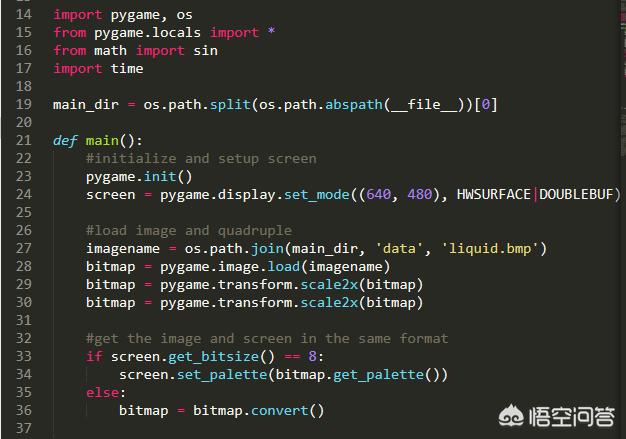Click 'from math import sin' line
626x439 pixels.
(x=135, y=51)
